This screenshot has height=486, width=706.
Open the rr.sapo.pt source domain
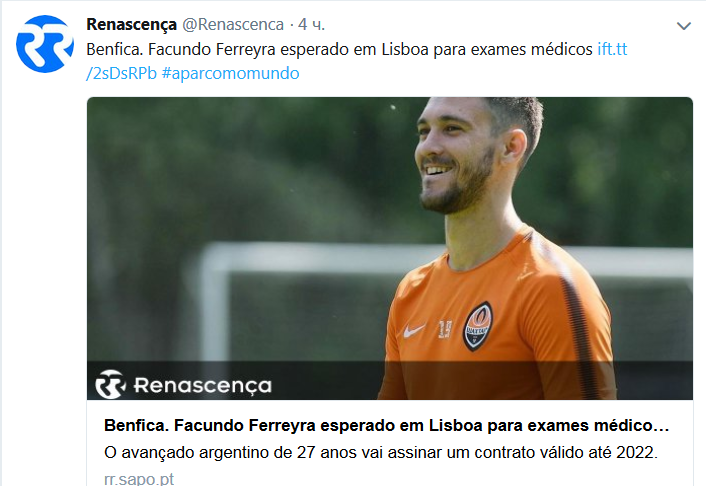click(x=139, y=478)
